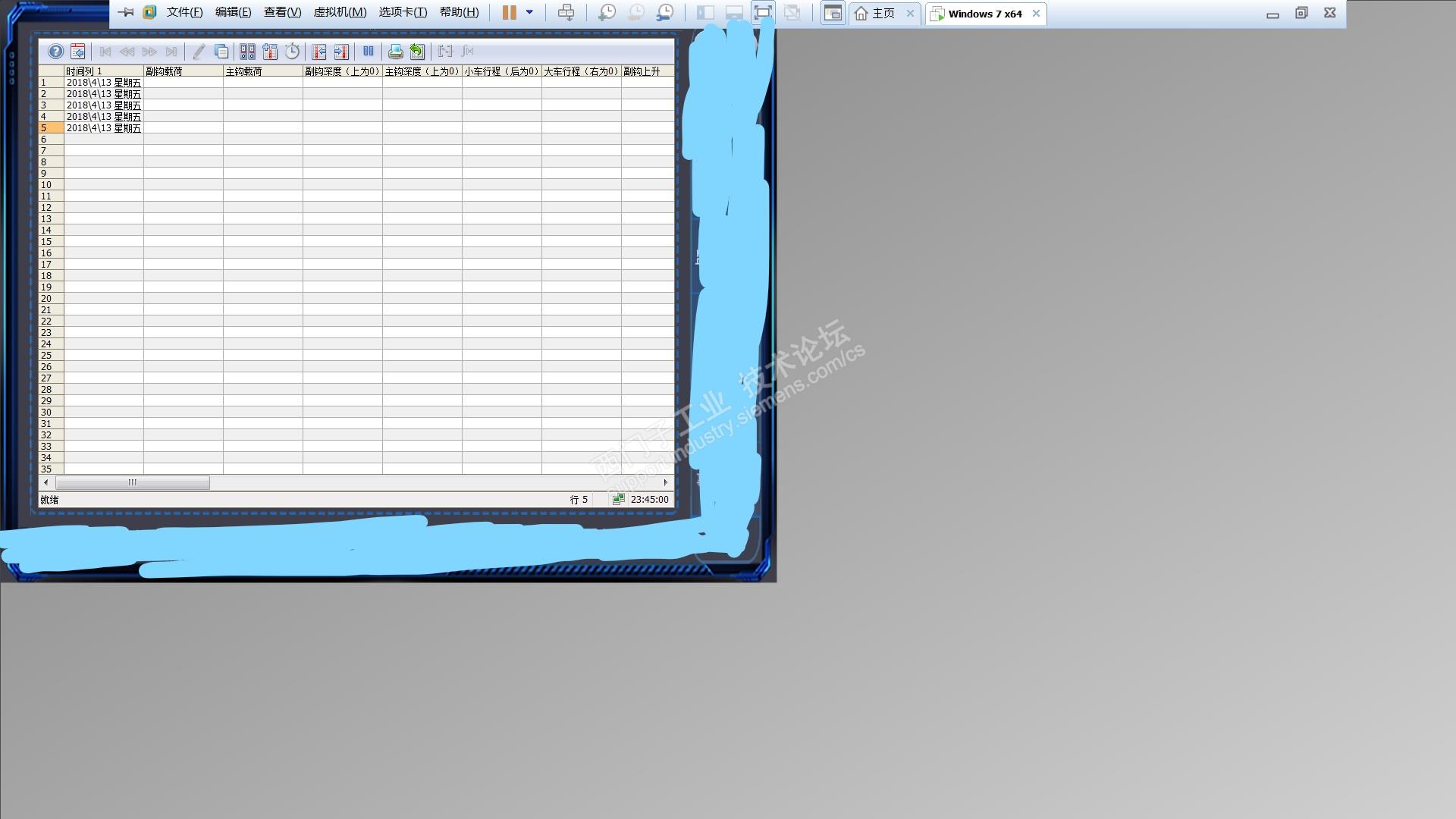
Task: Expand the dropdown arrow beside pause button
Action: pos(529,12)
